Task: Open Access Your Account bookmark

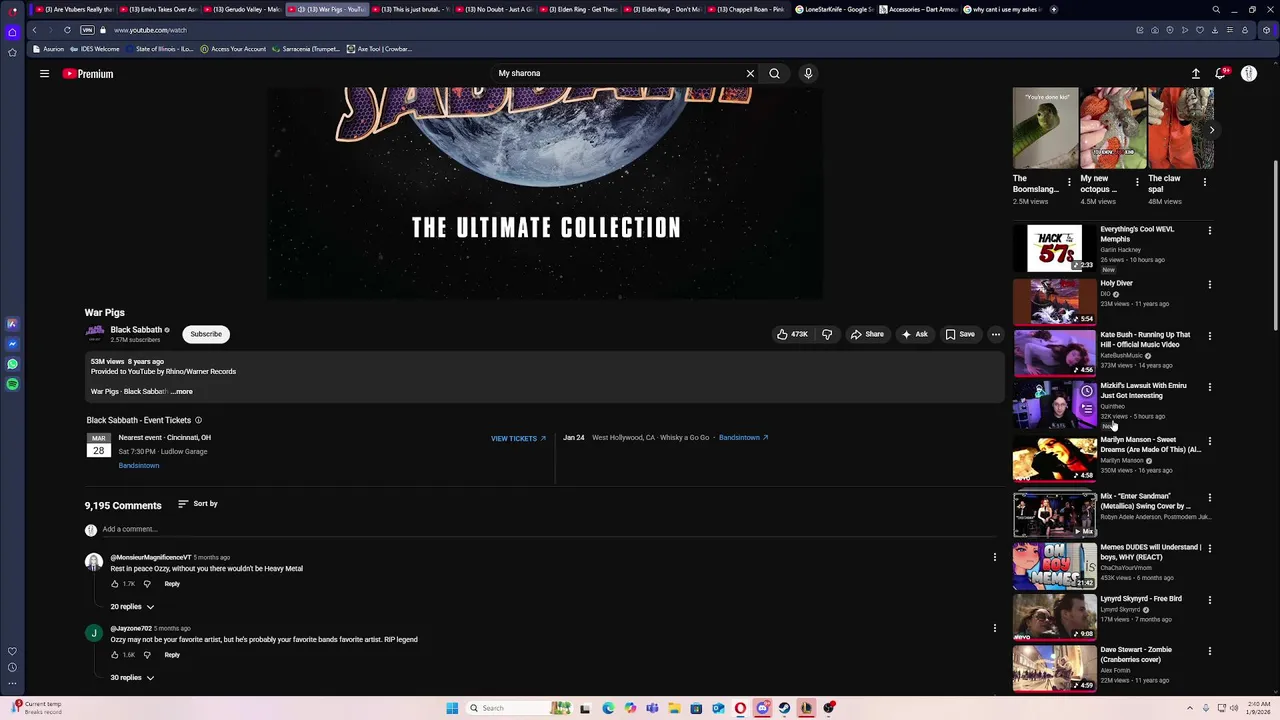Action: 233,49
